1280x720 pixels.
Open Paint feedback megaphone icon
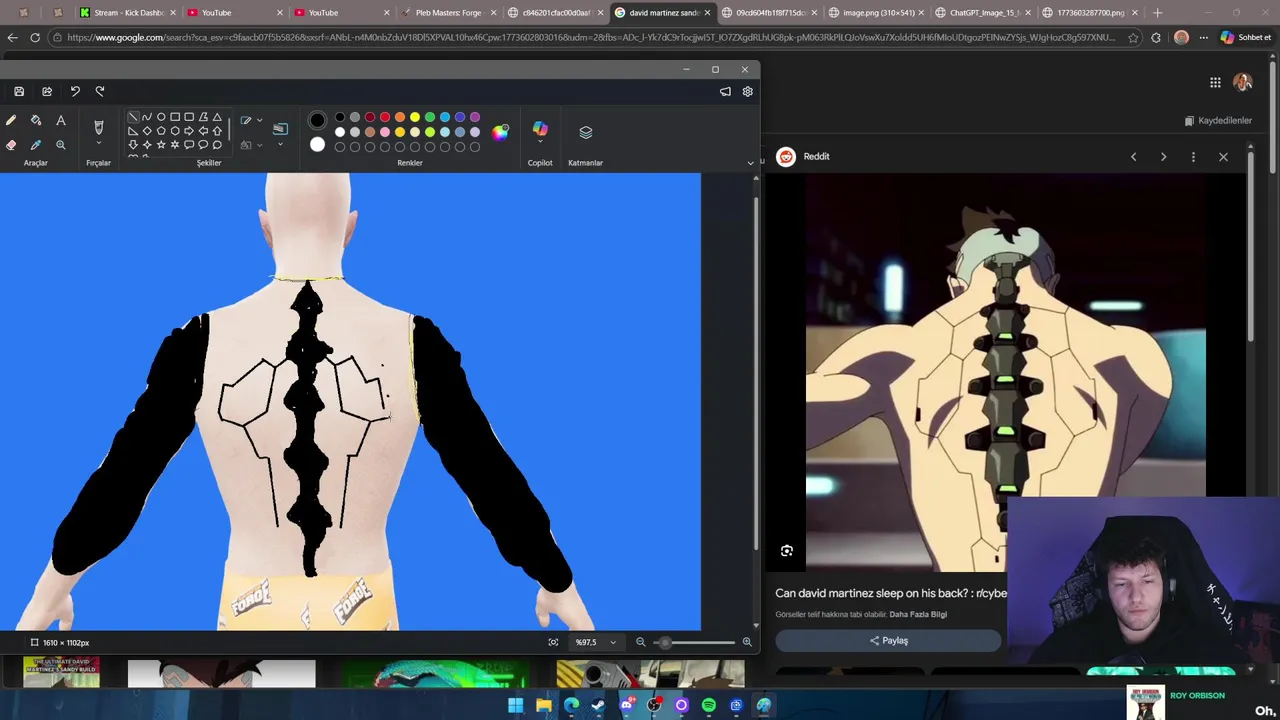(725, 91)
